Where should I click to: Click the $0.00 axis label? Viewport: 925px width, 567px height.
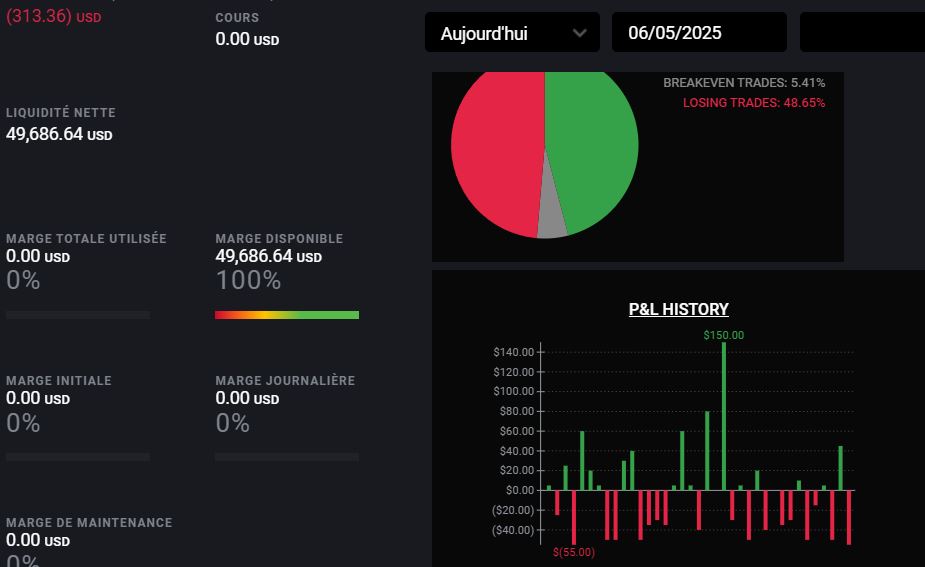(x=520, y=490)
